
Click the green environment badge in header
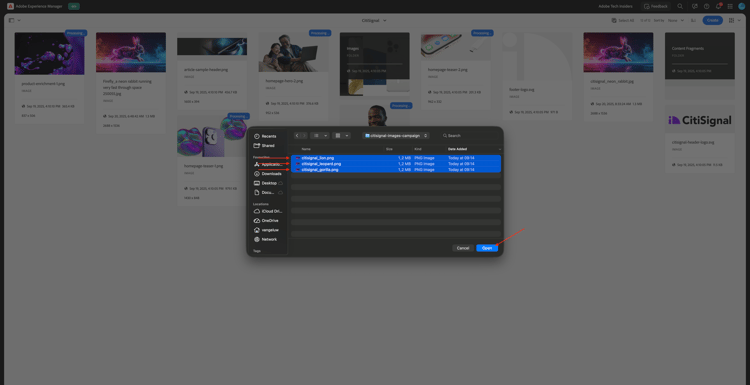pyautogui.click(x=74, y=6)
